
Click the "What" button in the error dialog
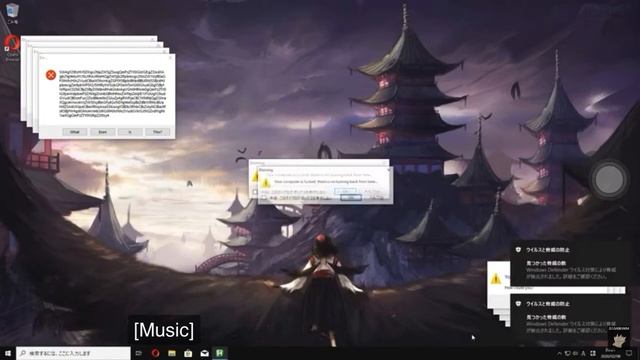75,132
